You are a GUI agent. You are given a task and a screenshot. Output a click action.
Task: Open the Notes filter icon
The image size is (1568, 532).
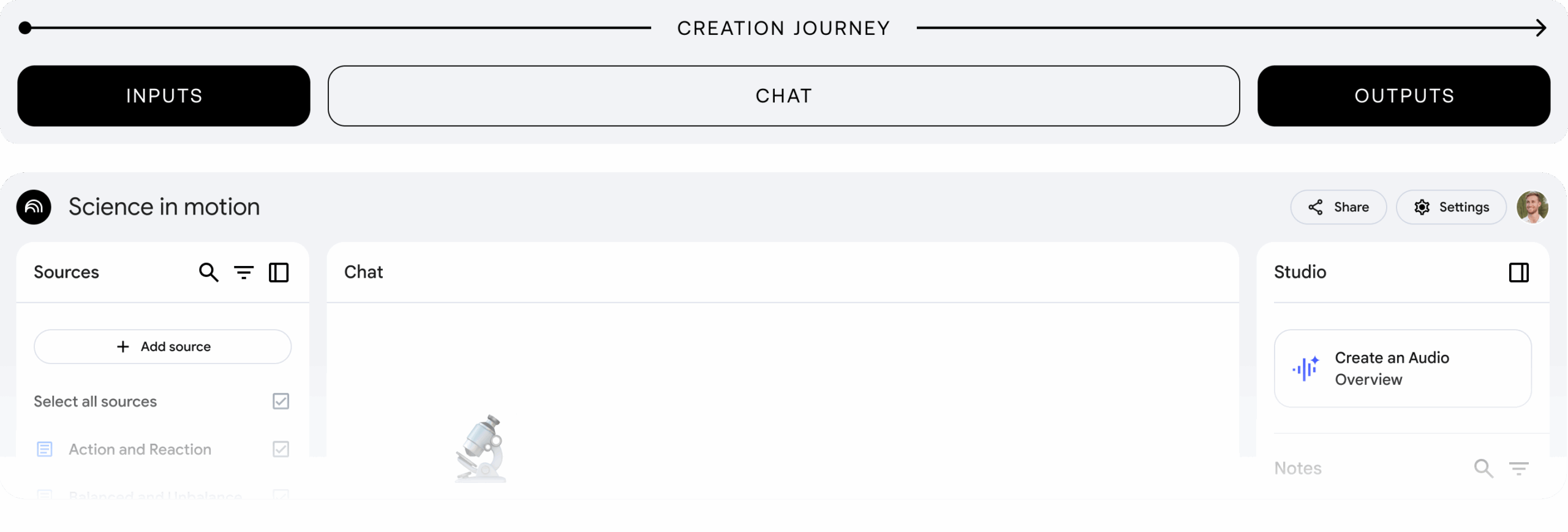1518,468
